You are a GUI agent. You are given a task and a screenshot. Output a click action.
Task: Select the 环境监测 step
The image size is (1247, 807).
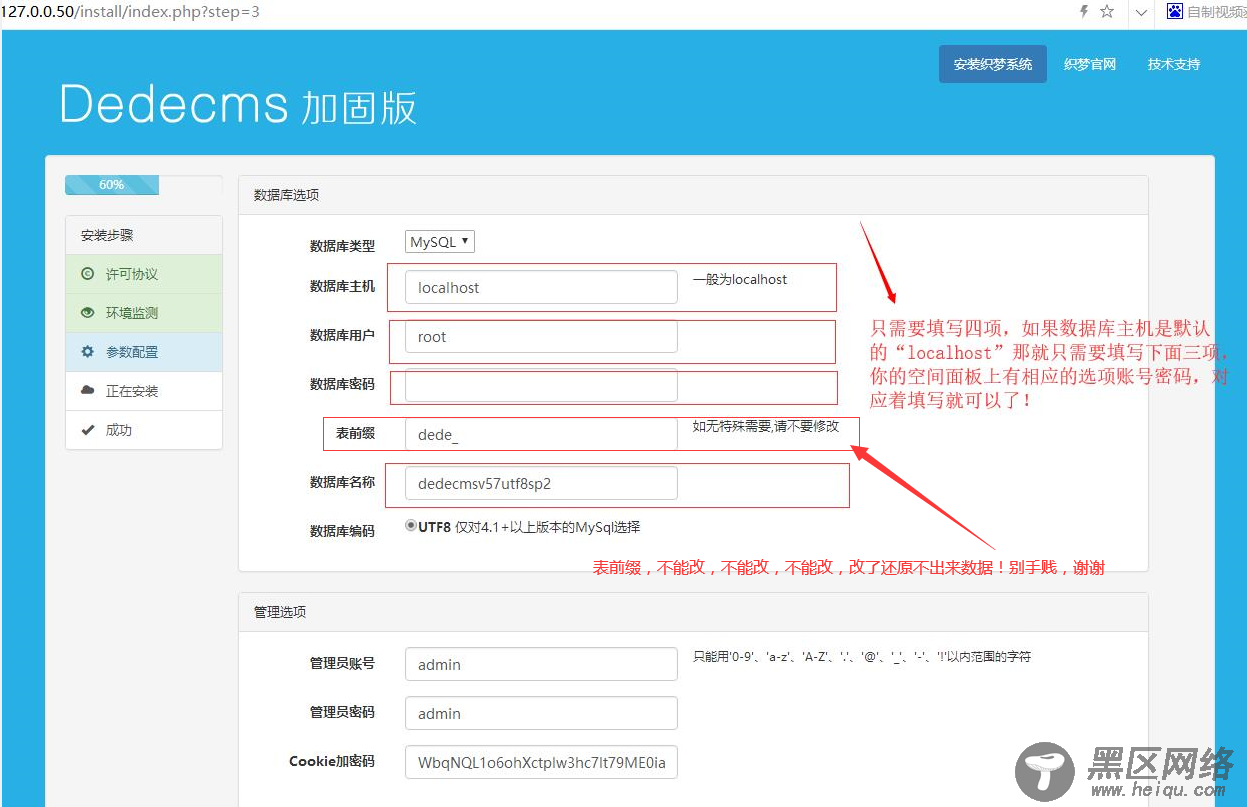pos(144,313)
